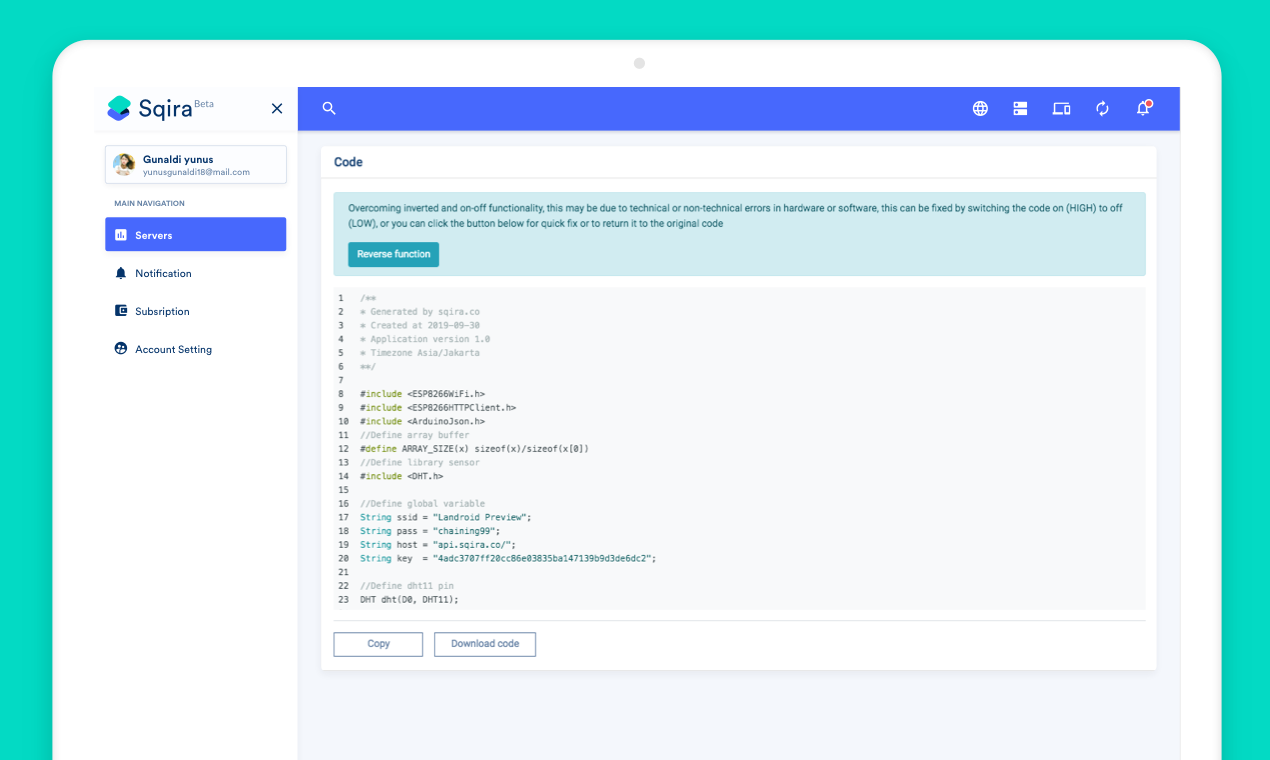Click the card icon beside Subsription
Image resolution: width=1270 pixels, height=760 pixels.
click(121, 310)
